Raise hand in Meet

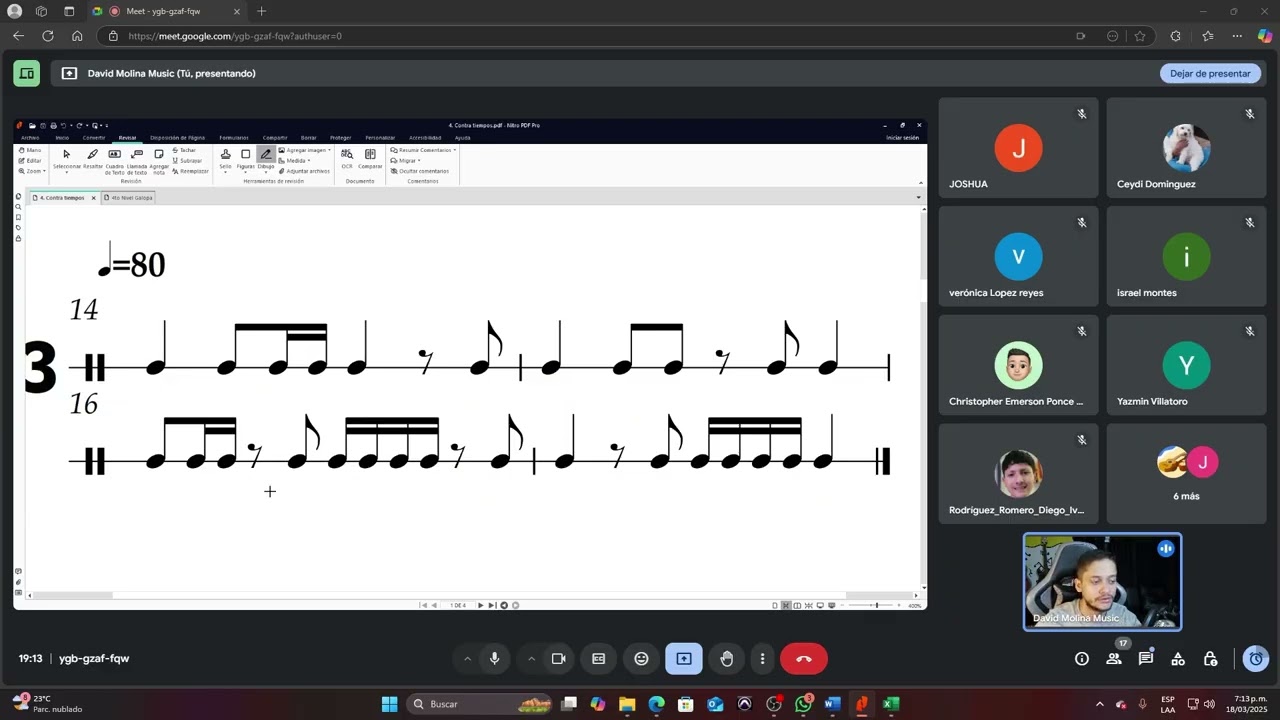[727, 659]
